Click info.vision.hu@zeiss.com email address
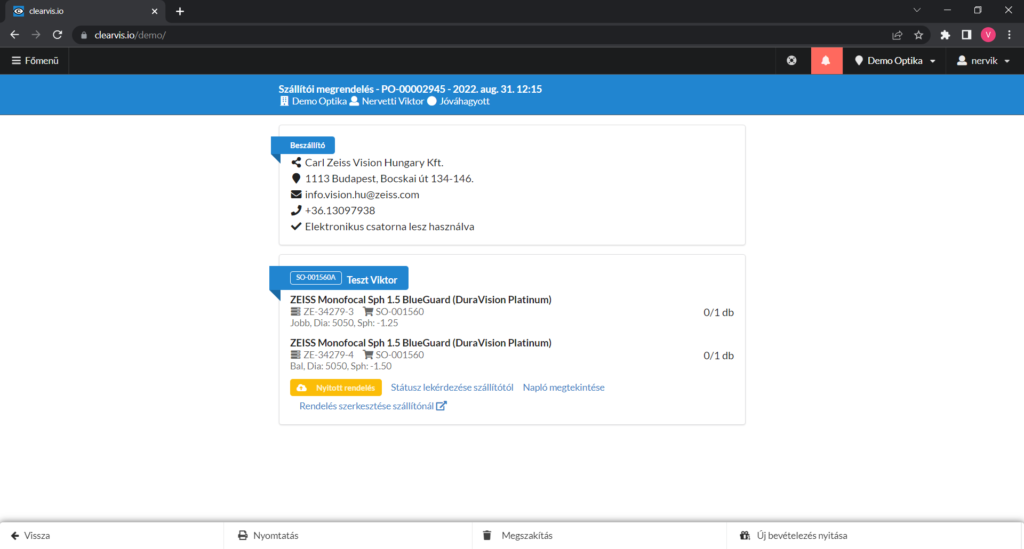 [x=362, y=195]
